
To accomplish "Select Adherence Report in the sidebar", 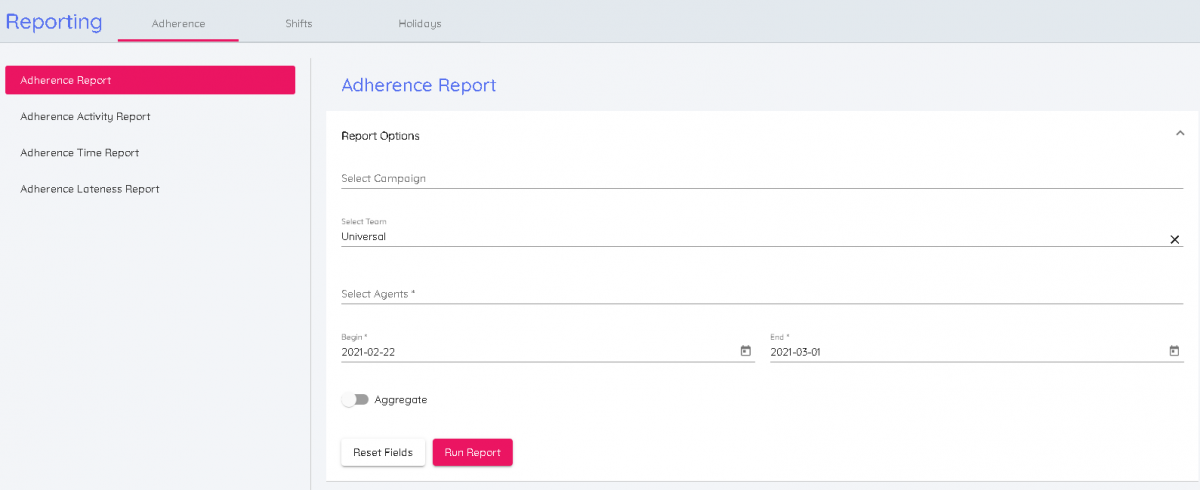I will click(x=150, y=80).
